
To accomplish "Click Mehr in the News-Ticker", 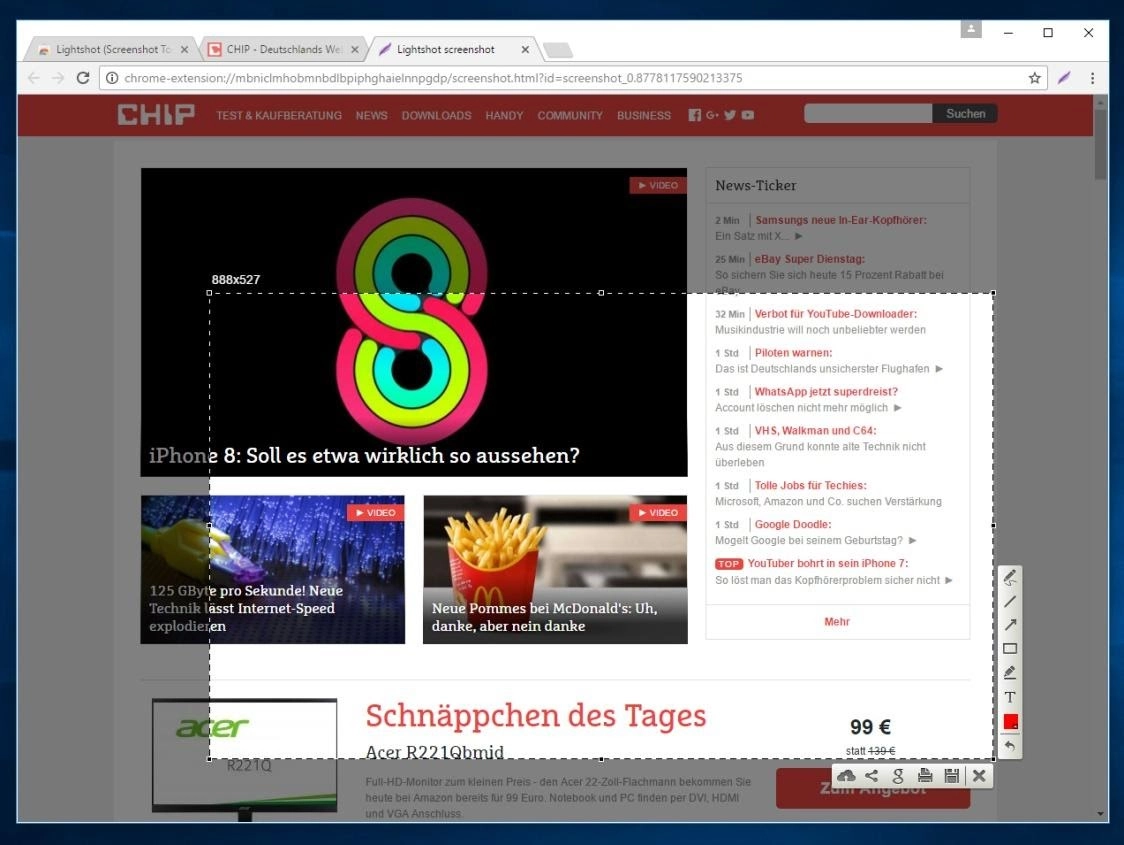I will pos(837,621).
